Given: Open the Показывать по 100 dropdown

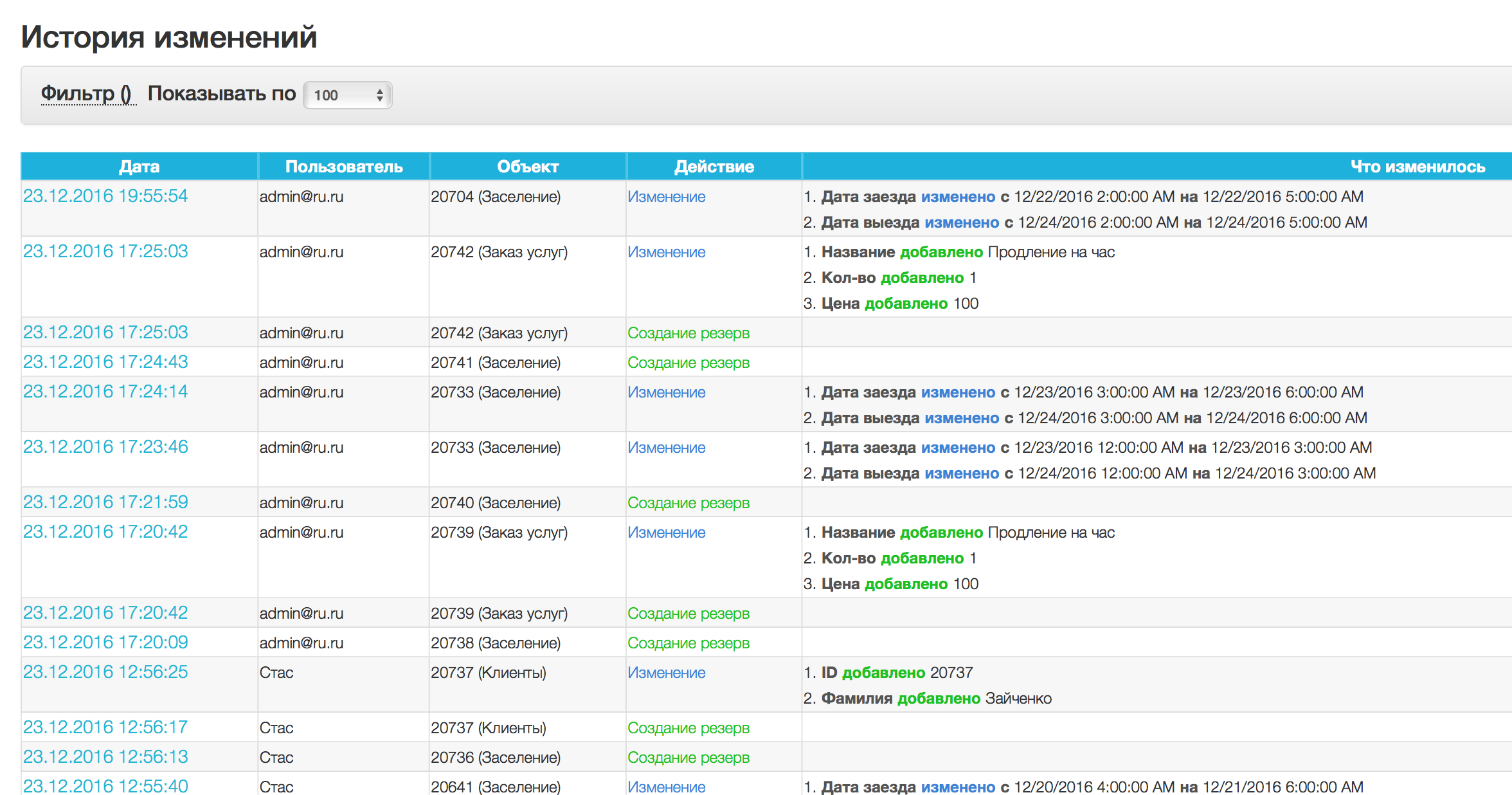Looking at the screenshot, I should 347,95.
